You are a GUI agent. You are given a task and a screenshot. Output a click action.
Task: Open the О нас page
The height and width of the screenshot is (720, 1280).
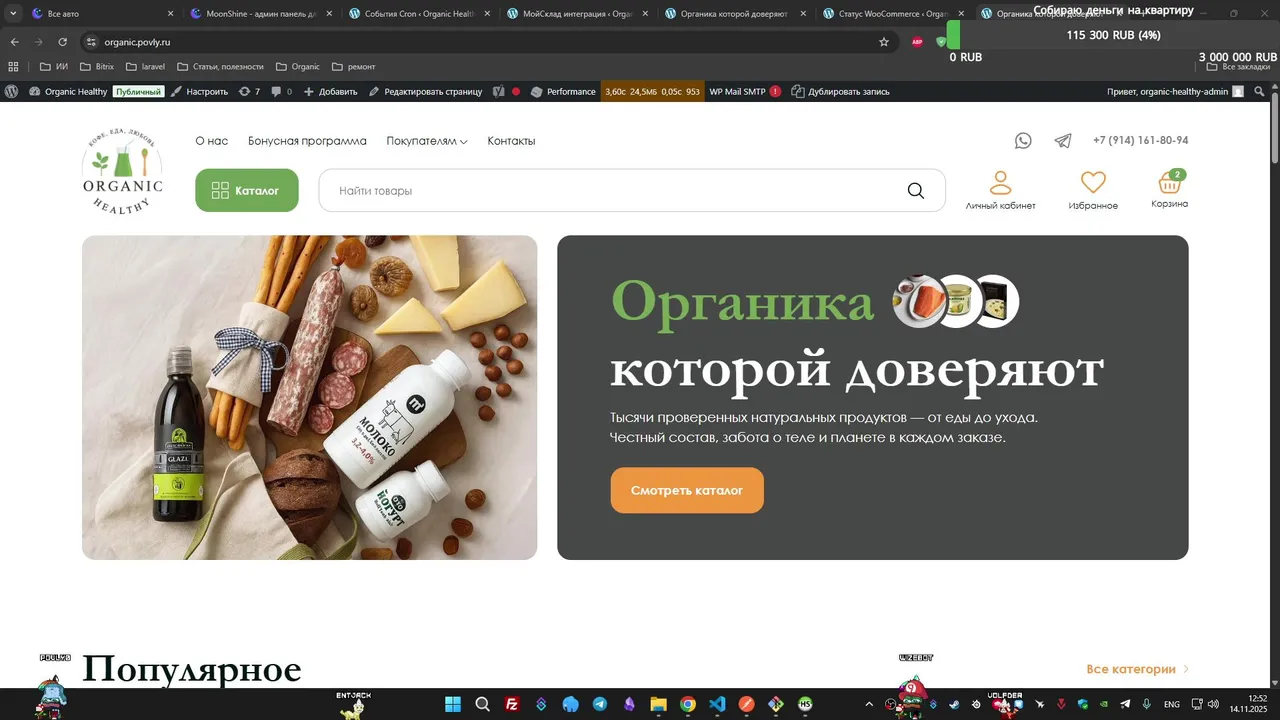[x=212, y=141]
